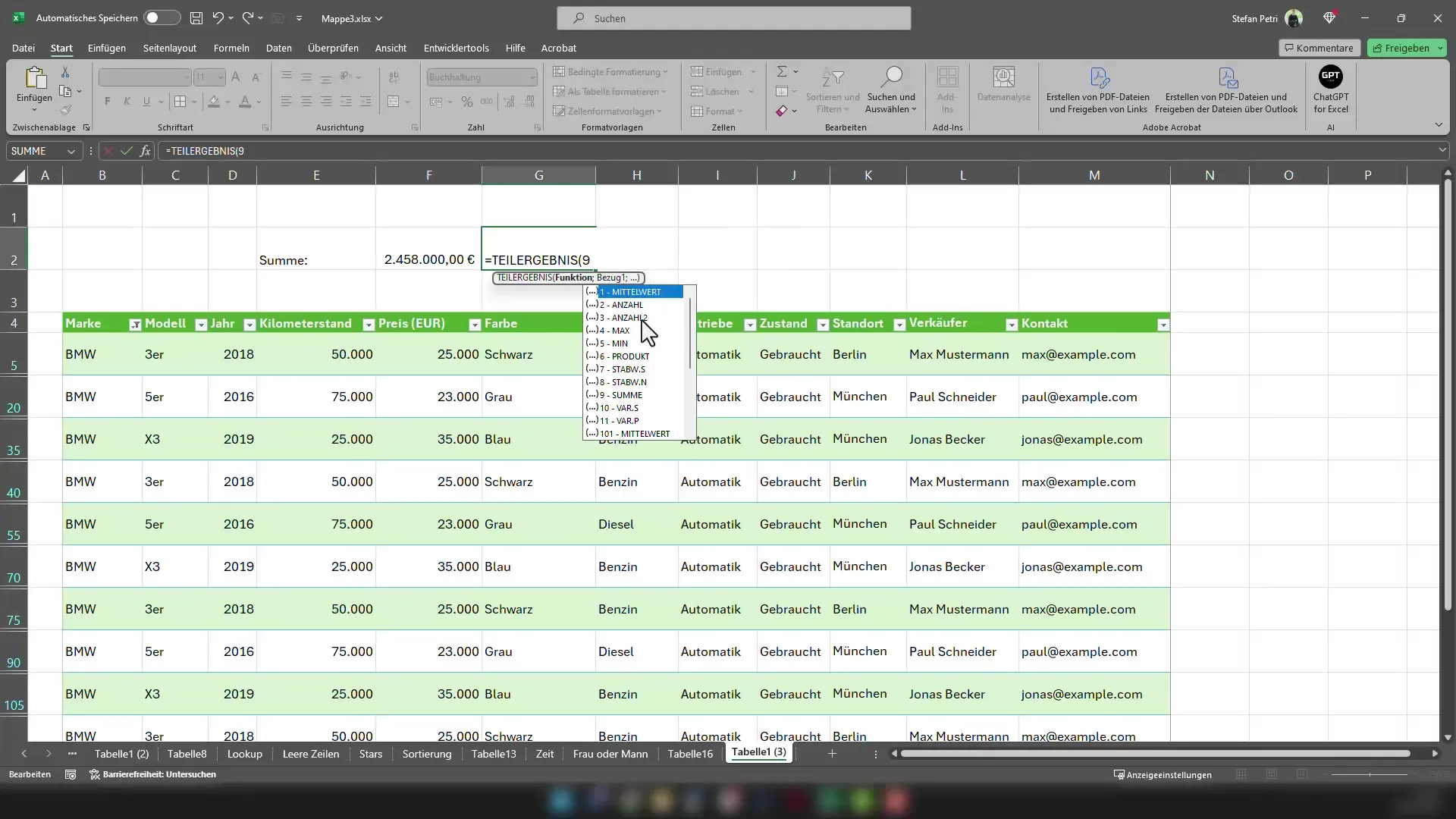1456x819 pixels.
Task: Click the Tabelle16 sheet tab
Action: (690, 753)
